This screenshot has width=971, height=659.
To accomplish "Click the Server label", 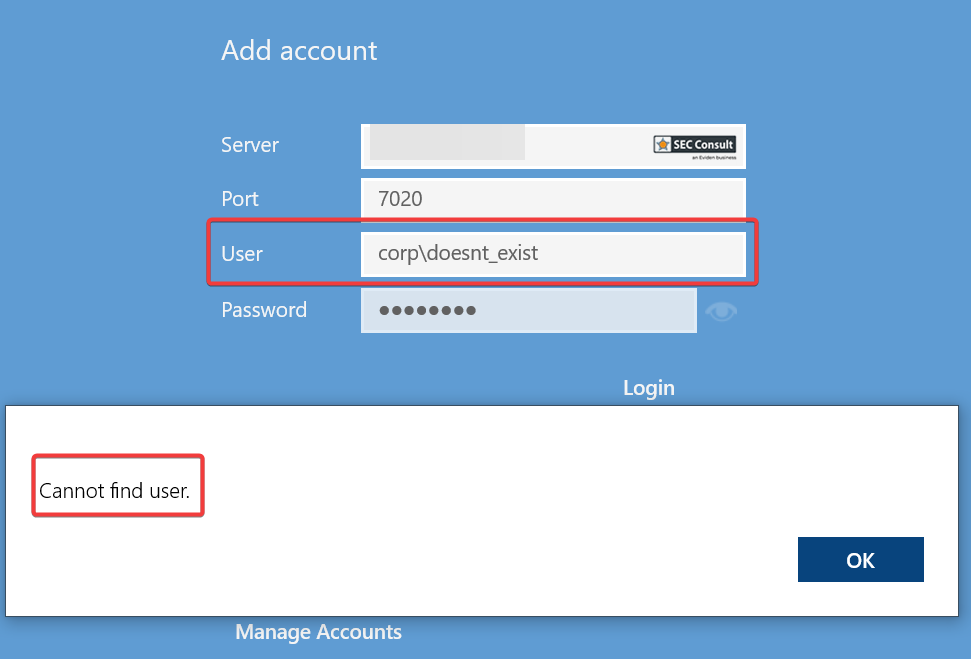I will tap(250, 145).
